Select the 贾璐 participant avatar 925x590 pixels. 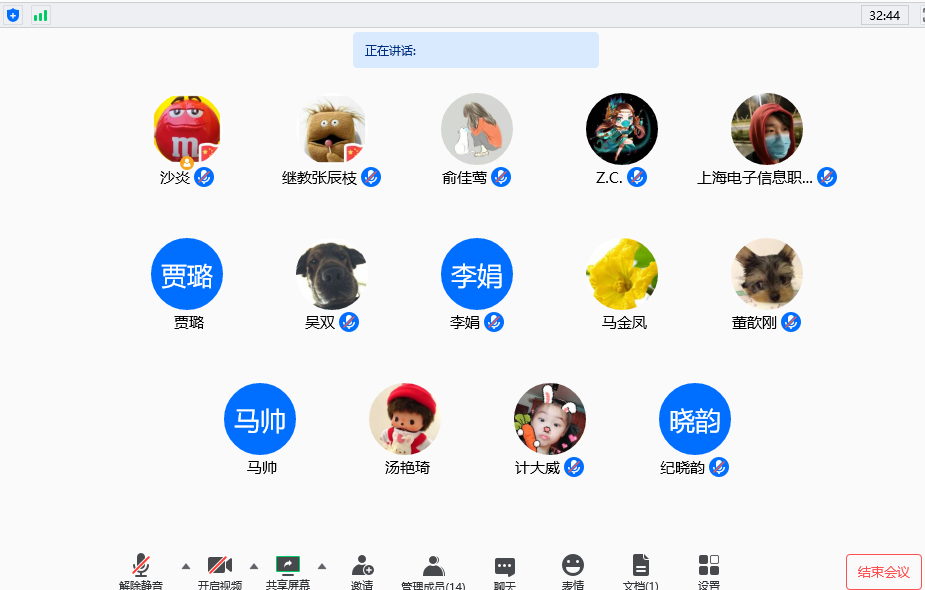[187, 274]
